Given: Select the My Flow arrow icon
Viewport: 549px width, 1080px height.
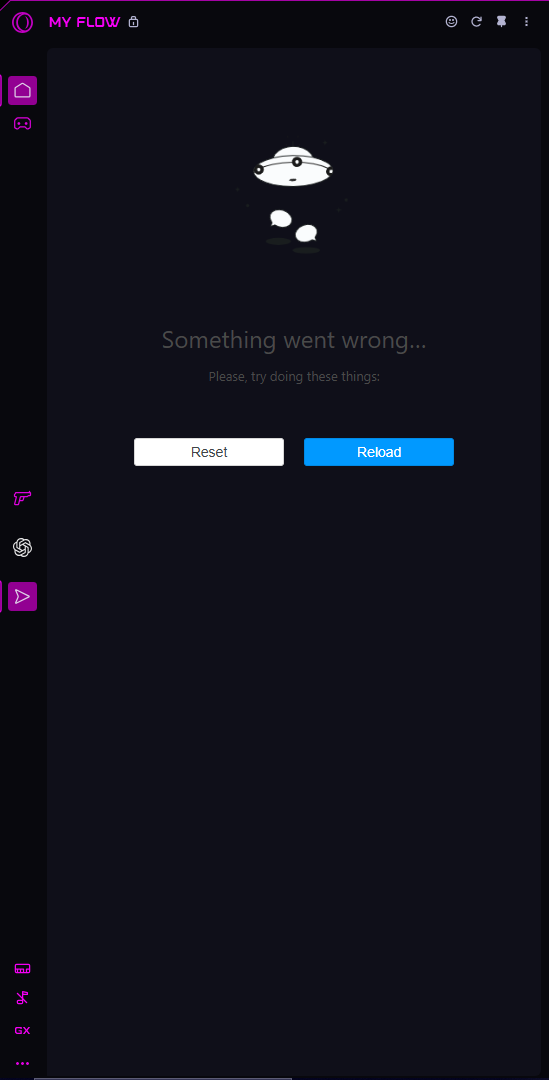Looking at the screenshot, I should coord(23,596).
